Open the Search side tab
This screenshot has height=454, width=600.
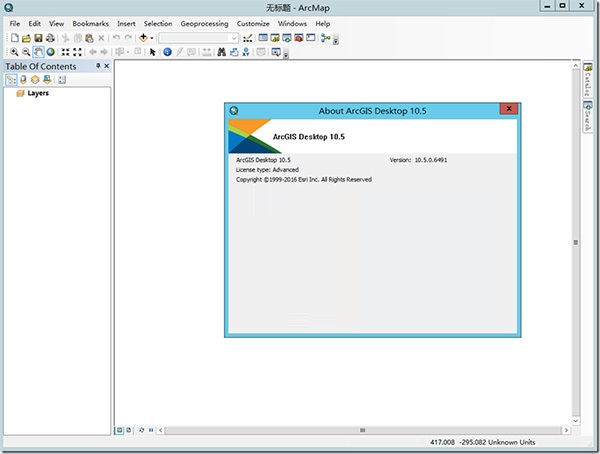(x=587, y=116)
